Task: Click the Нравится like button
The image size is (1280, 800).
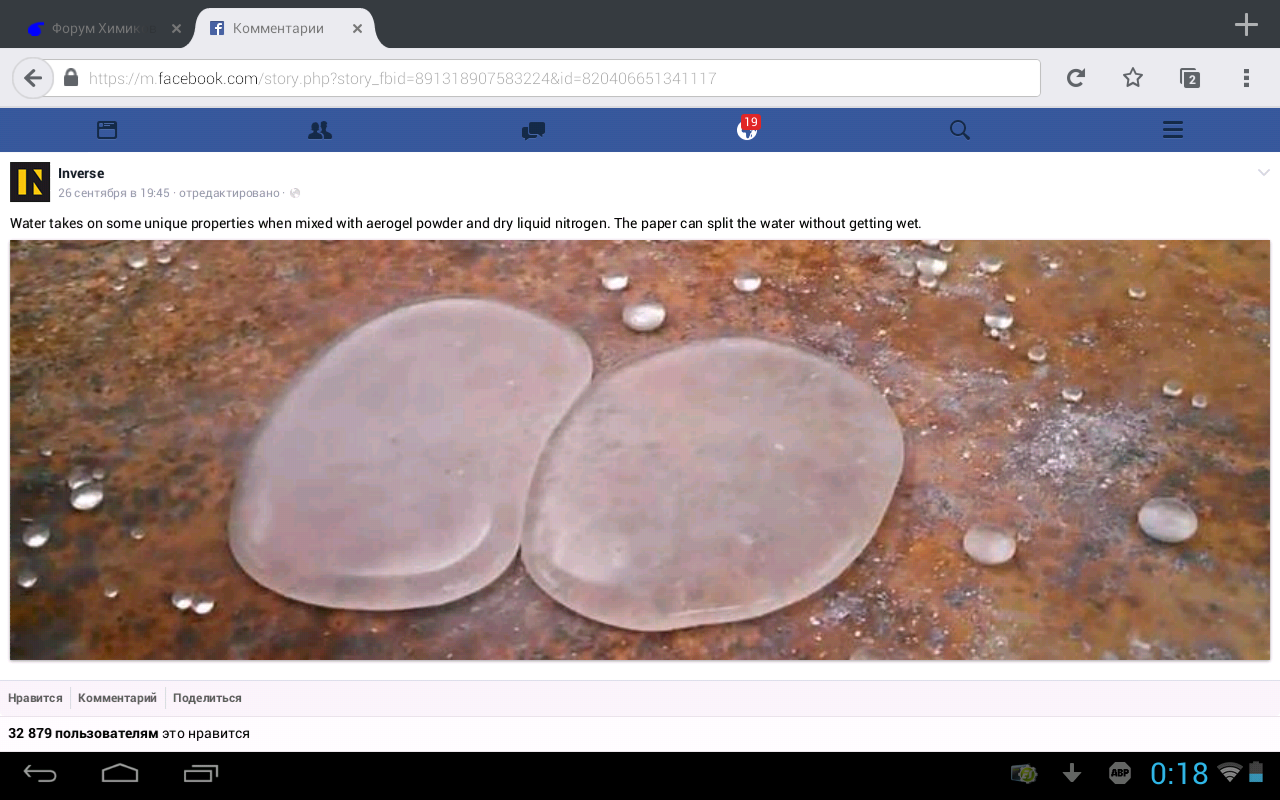Action: point(35,698)
